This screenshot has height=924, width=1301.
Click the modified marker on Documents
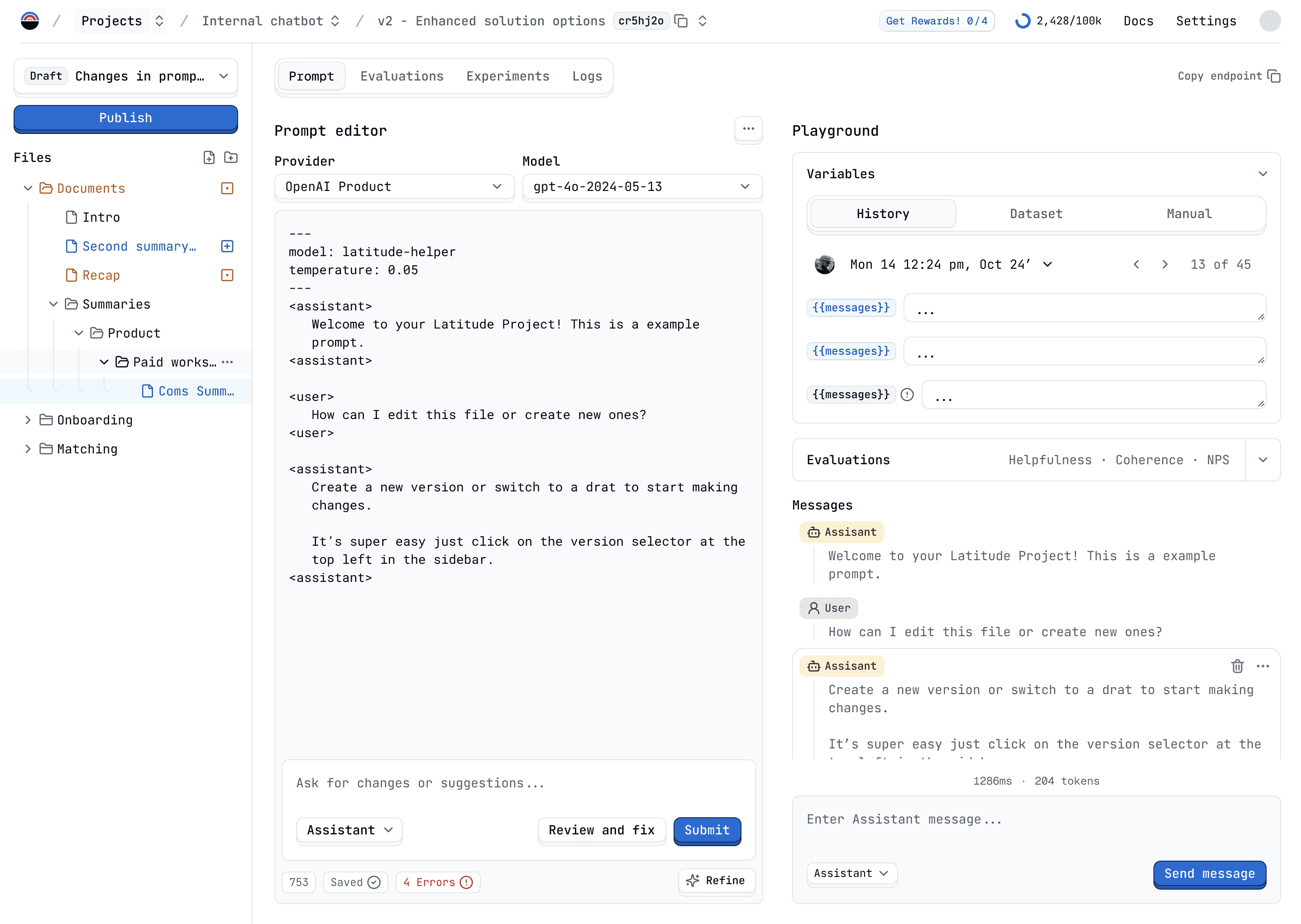(227, 188)
